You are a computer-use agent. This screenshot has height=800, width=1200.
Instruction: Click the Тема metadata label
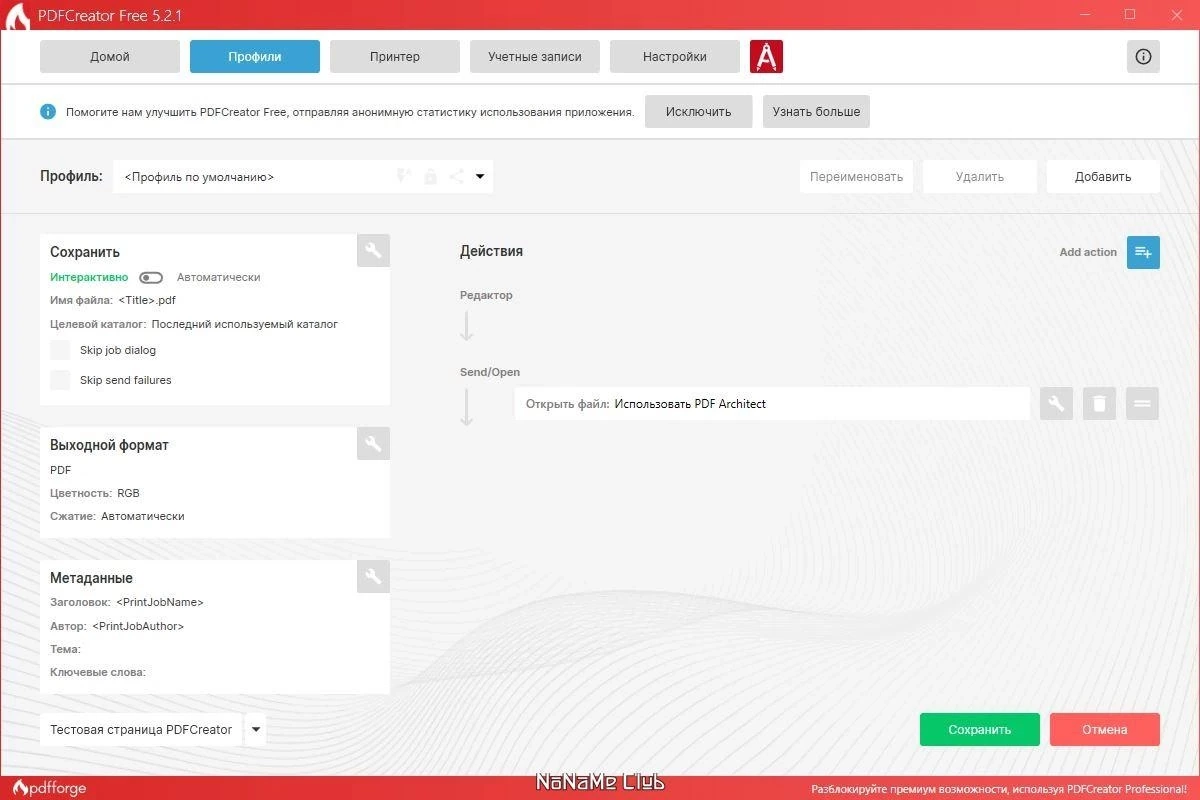pos(65,649)
